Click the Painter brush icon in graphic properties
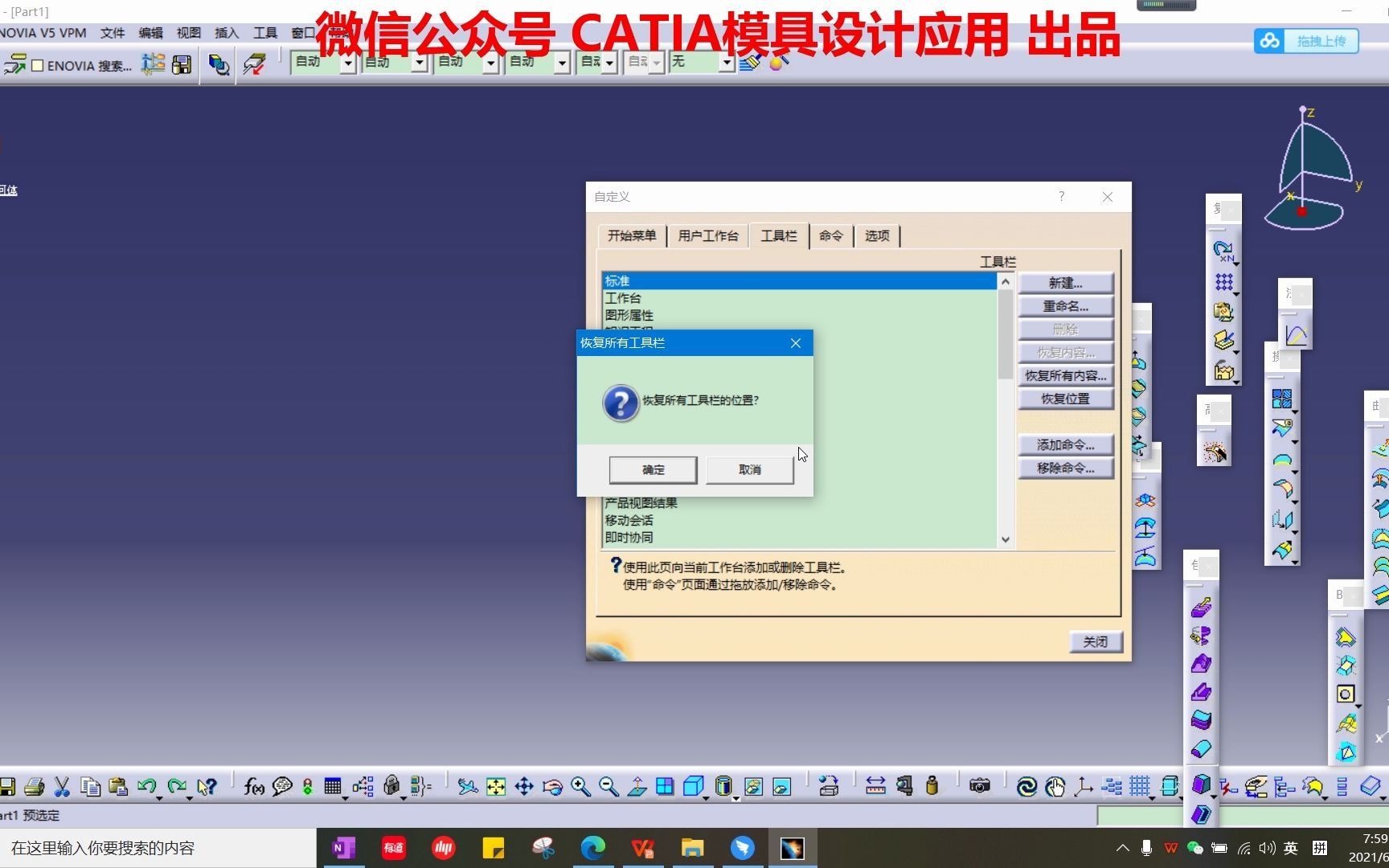This screenshot has height=868, width=1389. click(x=749, y=62)
